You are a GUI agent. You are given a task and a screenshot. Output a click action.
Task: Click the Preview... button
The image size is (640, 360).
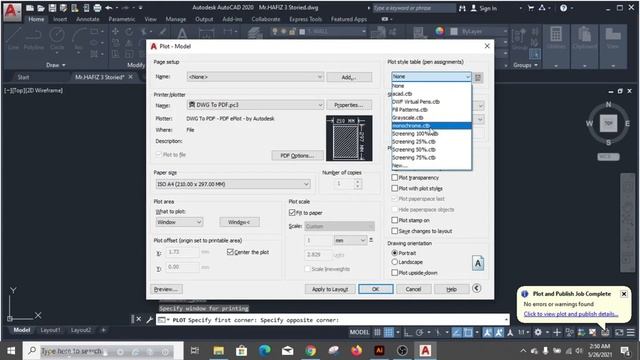tap(166, 289)
